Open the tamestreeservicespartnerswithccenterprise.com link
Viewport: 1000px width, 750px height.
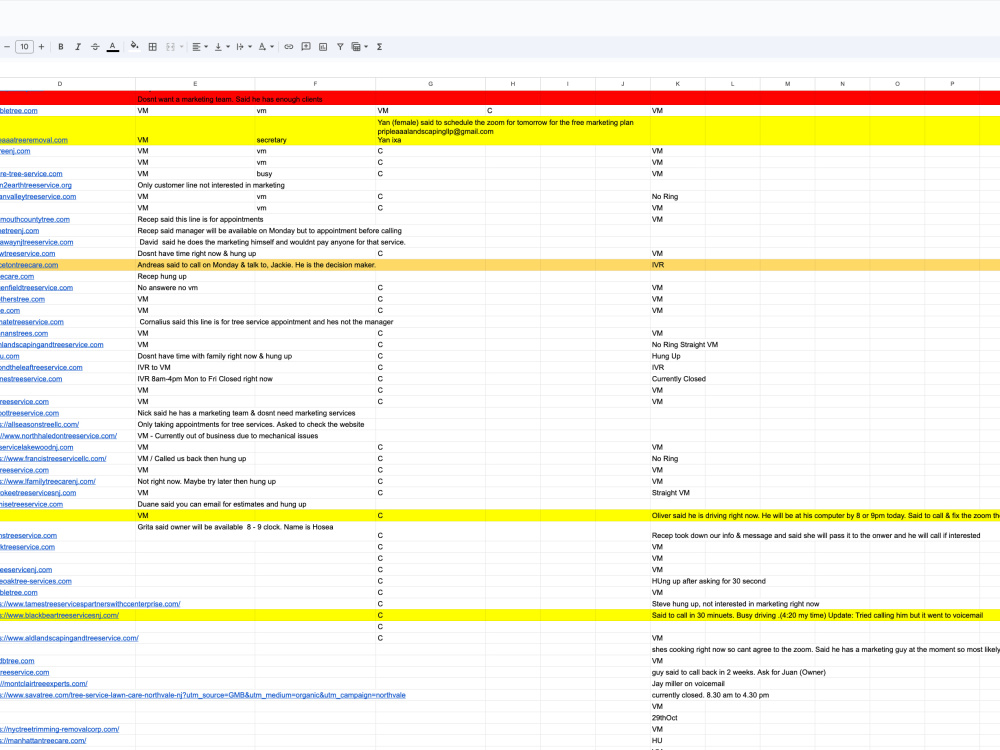[x=90, y=604]
